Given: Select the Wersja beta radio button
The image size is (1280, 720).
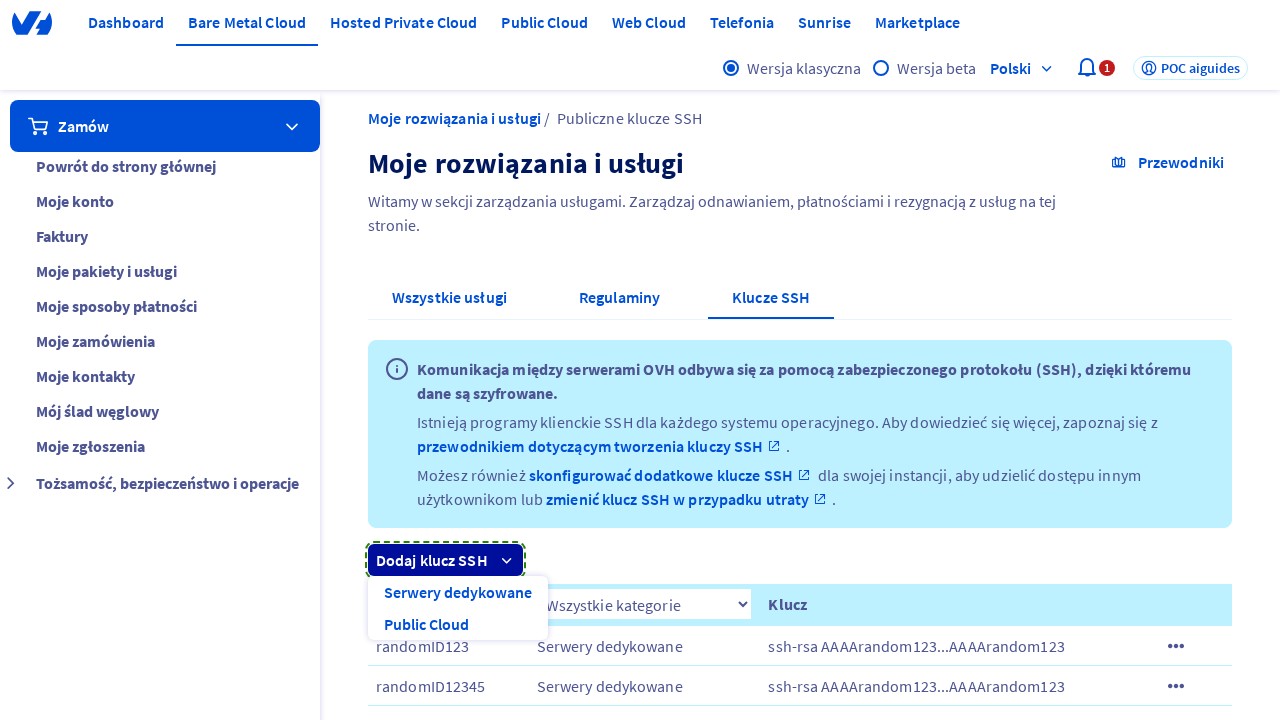Looking at the screenshot, I should 881,68.
